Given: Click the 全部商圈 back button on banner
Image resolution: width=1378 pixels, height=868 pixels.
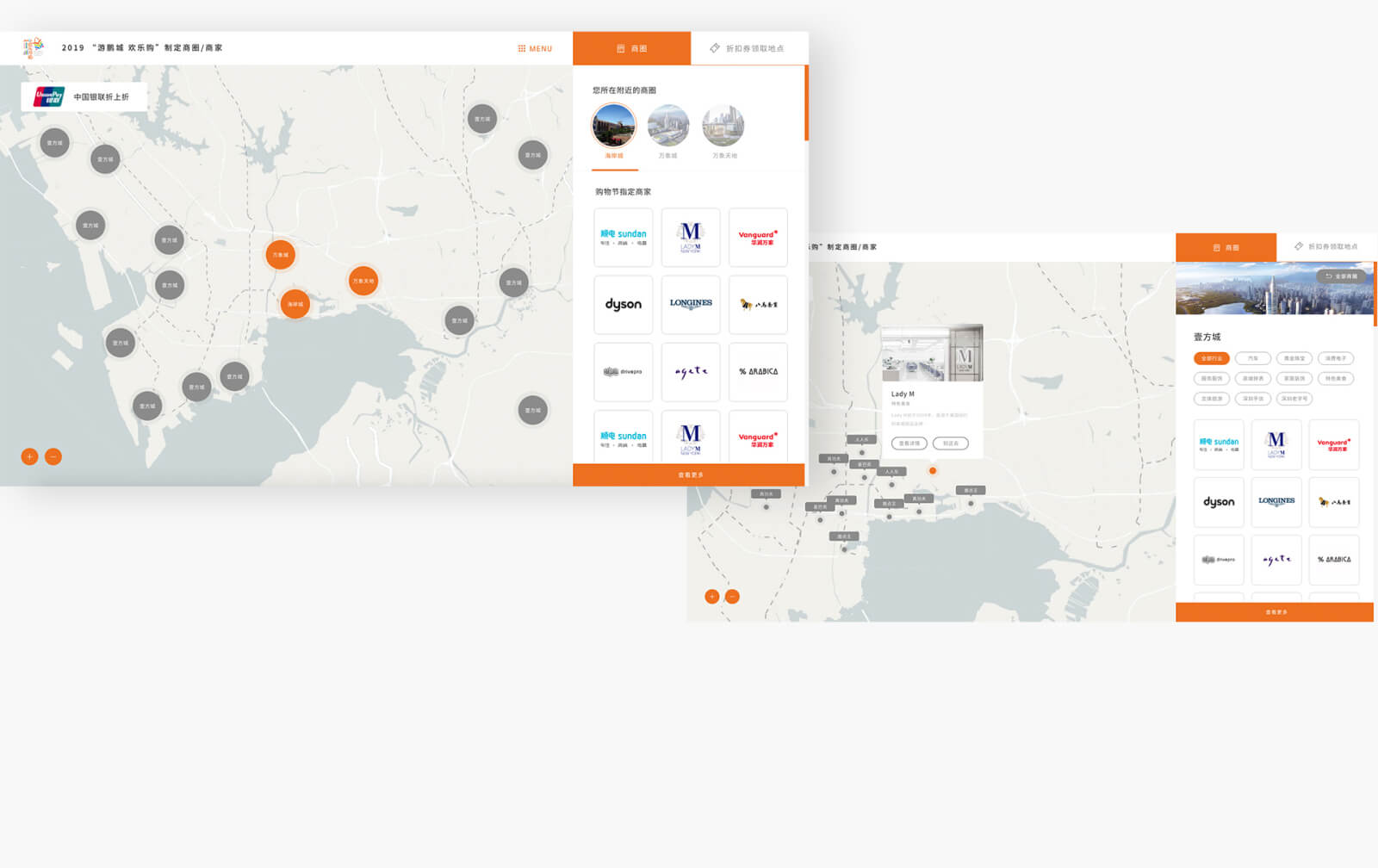Looking at the screenshot, I should 1341,276.
